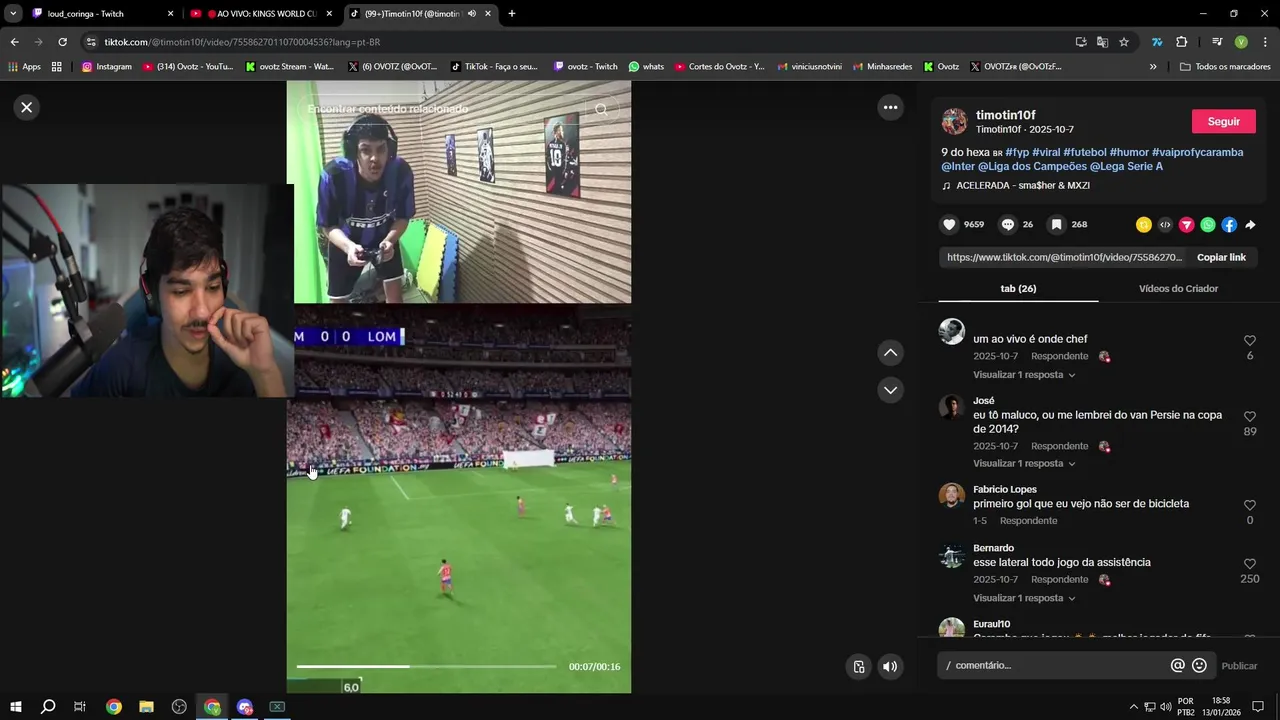The height and width of the screenshot is (720, 1280).
Task: Click in the comentário input field
Action: (x=1055, y=666)
